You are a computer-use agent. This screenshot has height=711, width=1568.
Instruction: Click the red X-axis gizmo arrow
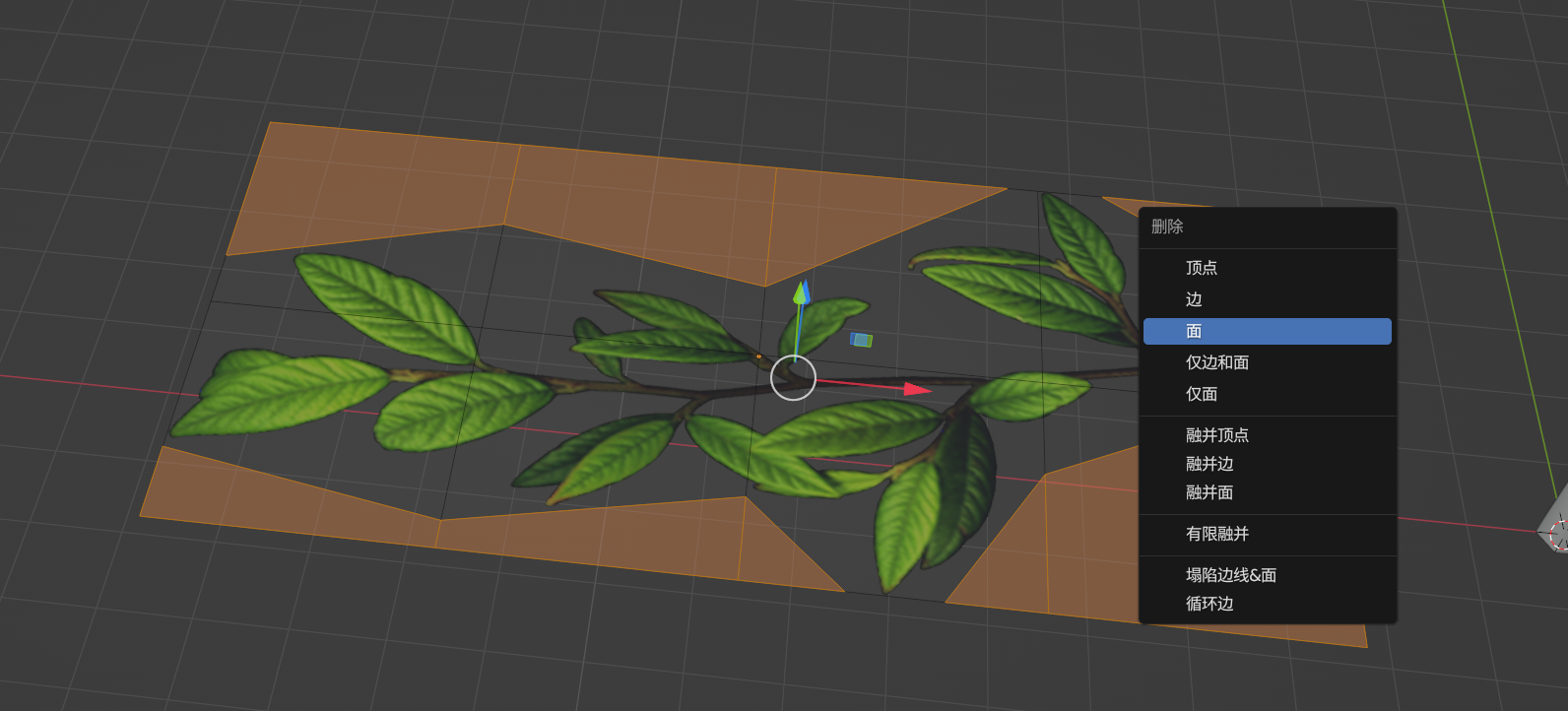coord(917,389)
